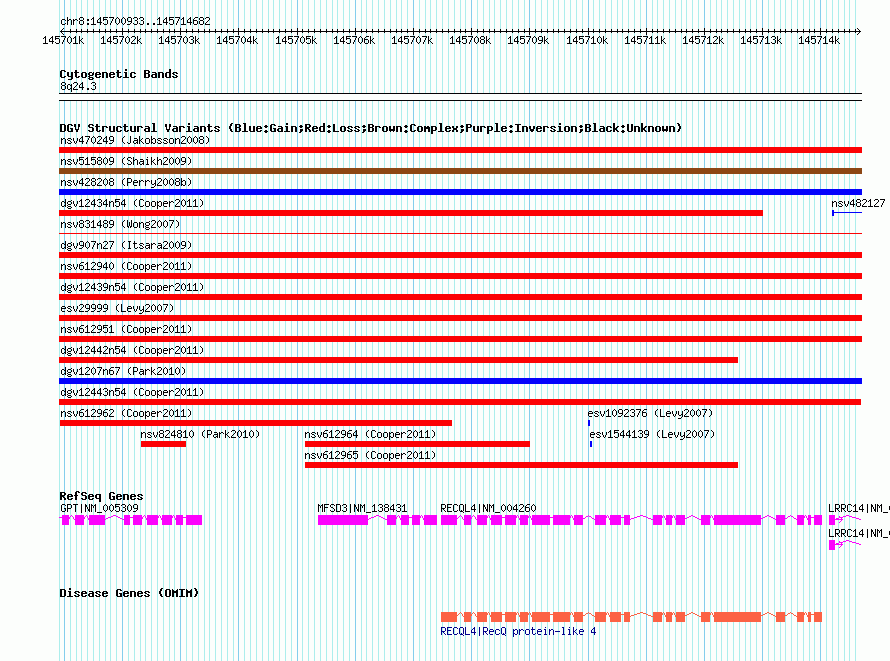Click the GPT|NM_005309 gene label

(x=99, y=508)
